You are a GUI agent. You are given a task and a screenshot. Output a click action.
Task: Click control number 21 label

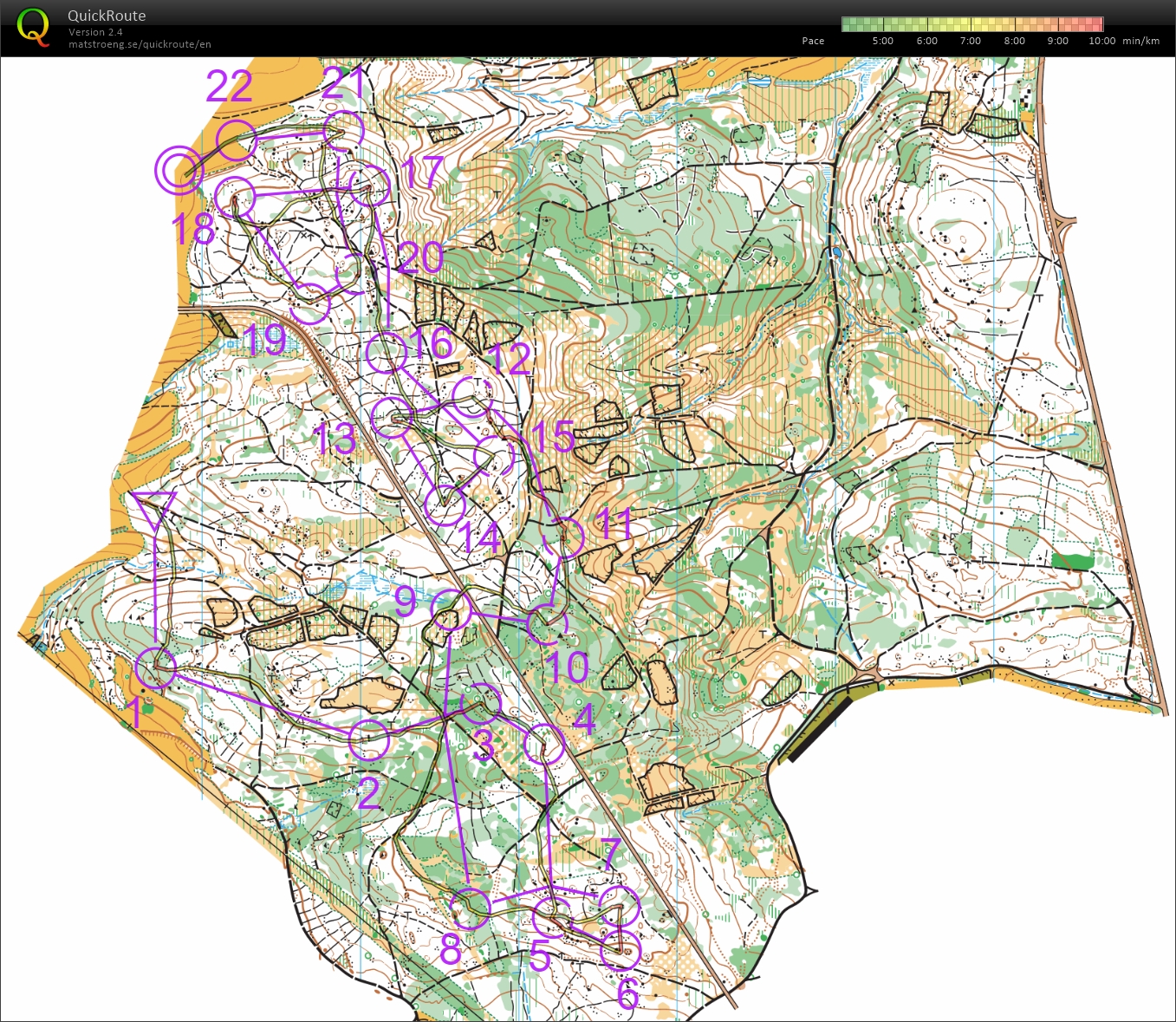(x=344, y=84)
